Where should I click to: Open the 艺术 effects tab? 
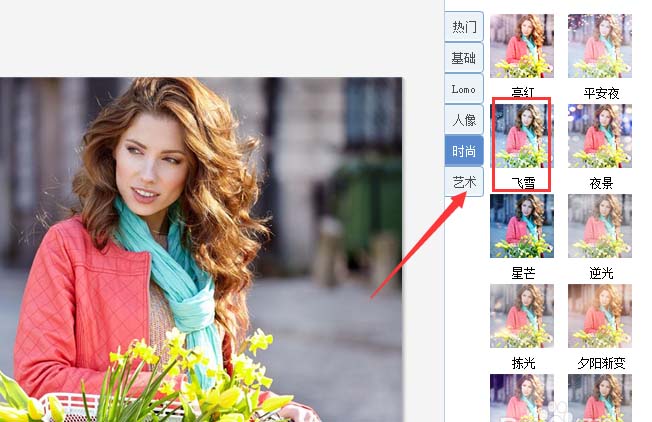(464, 182)
